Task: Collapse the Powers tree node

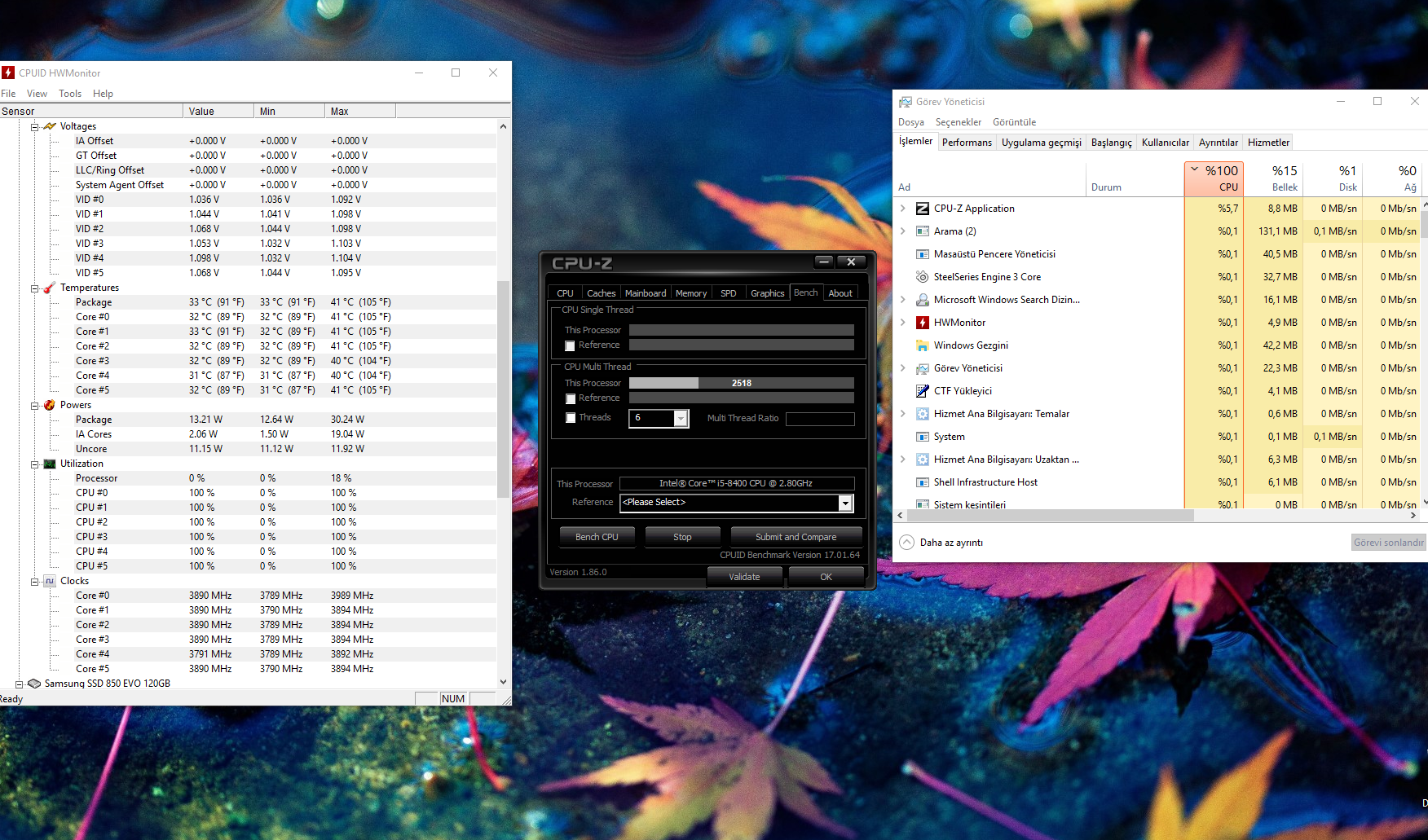Action: (x=35, y=406)
